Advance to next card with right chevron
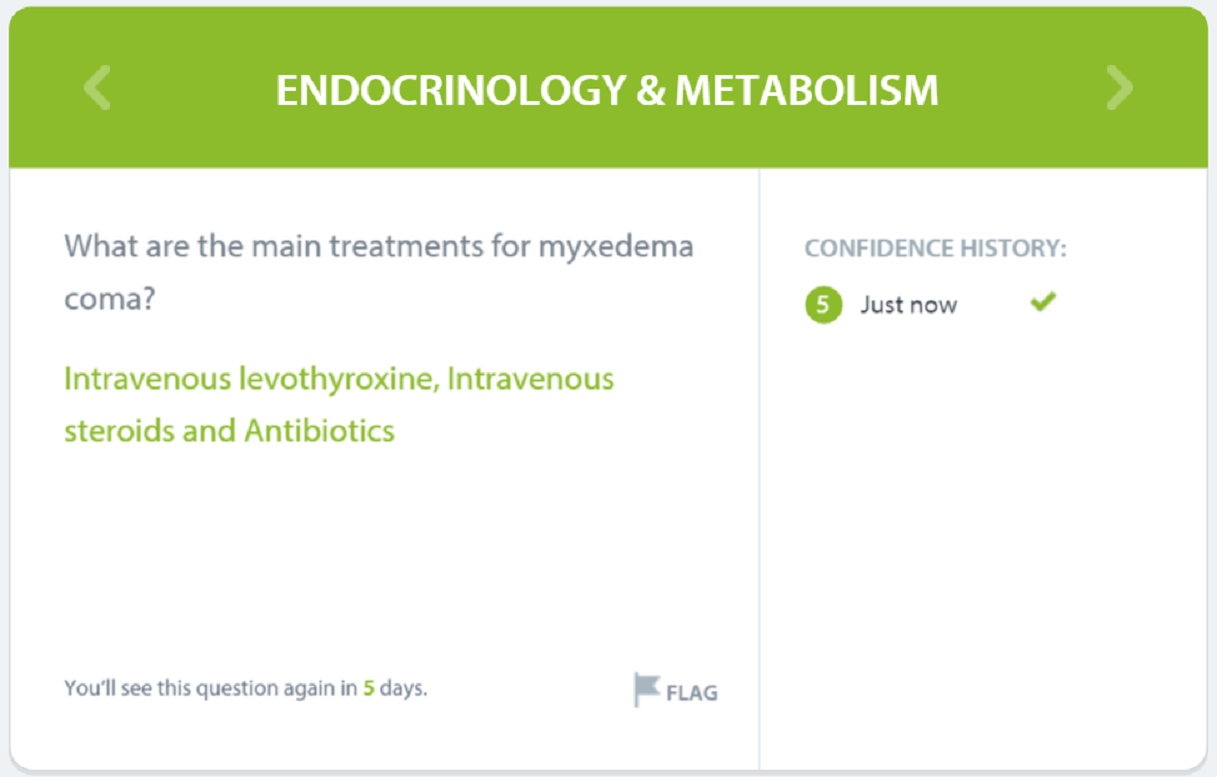Screen dimensions: 1217x777 [1120, 88]
